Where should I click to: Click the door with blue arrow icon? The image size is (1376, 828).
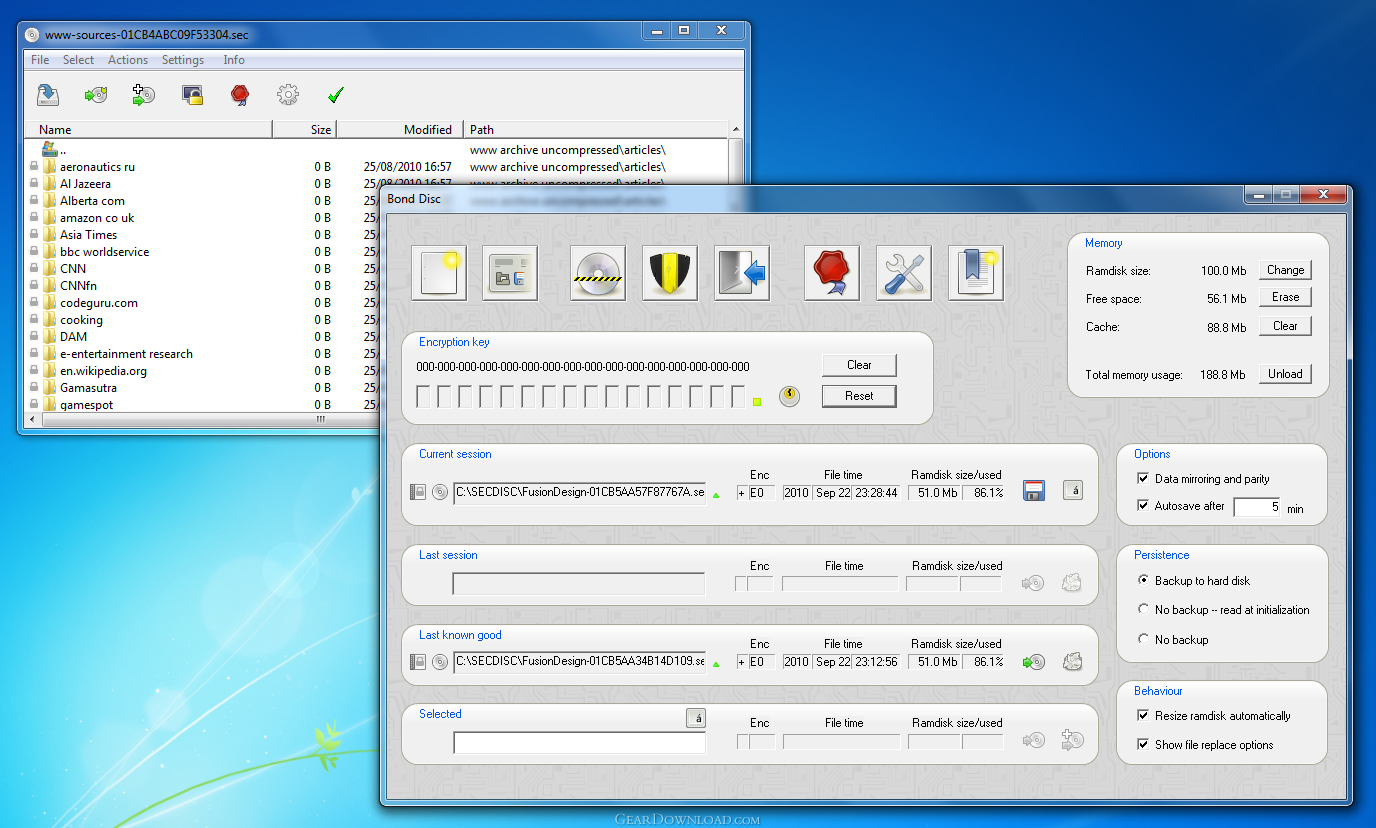click(742, 273)
